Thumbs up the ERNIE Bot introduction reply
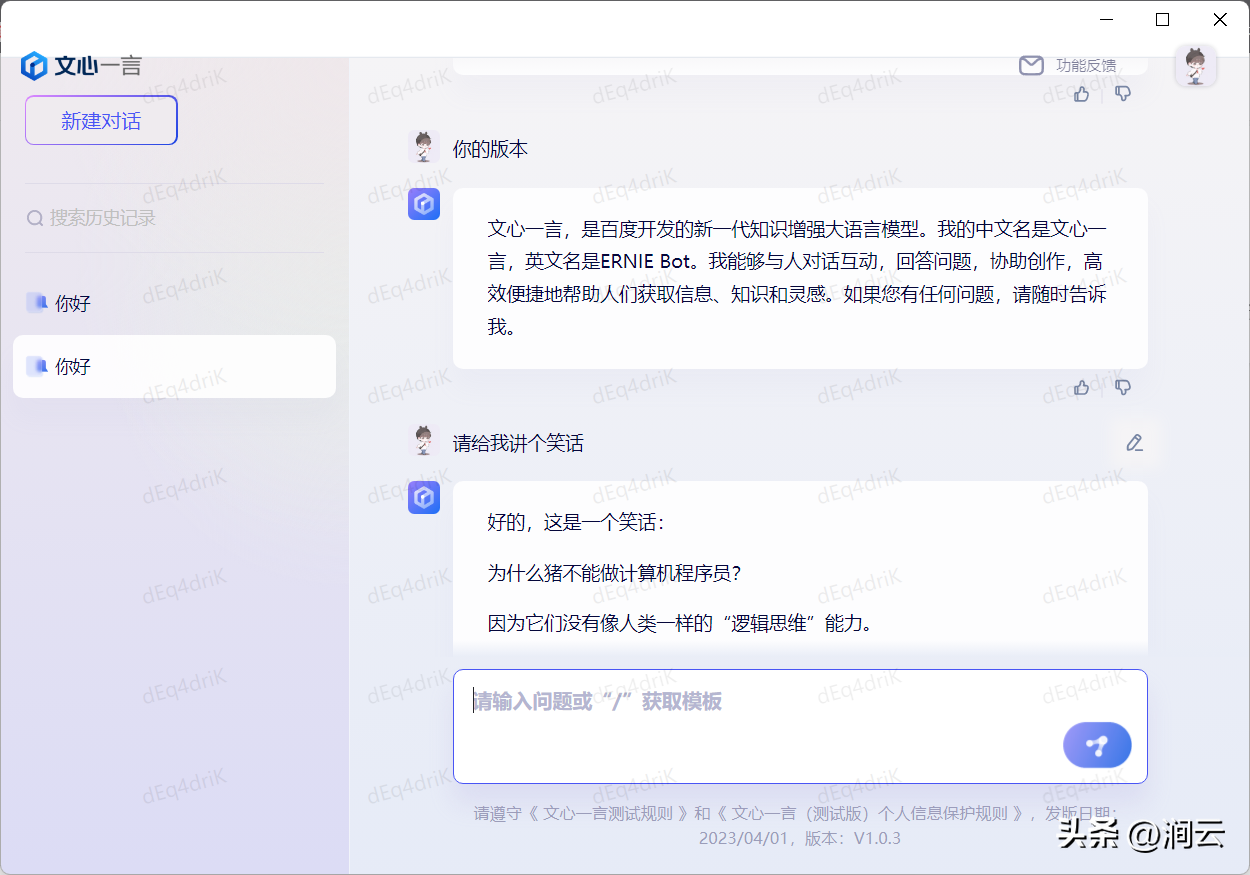The image size is (1250, 875). click(1082, 387)
